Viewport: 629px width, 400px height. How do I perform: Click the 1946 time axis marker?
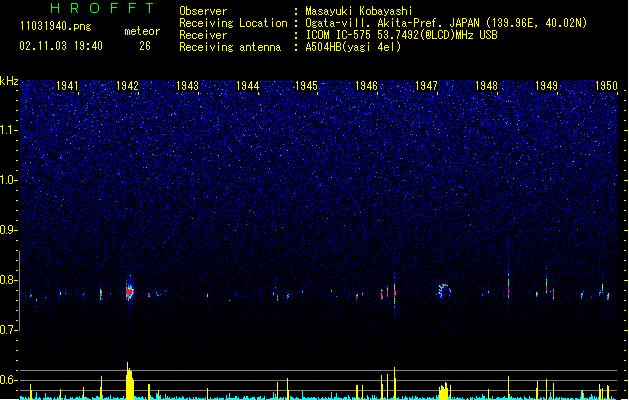tap(366, 85)
